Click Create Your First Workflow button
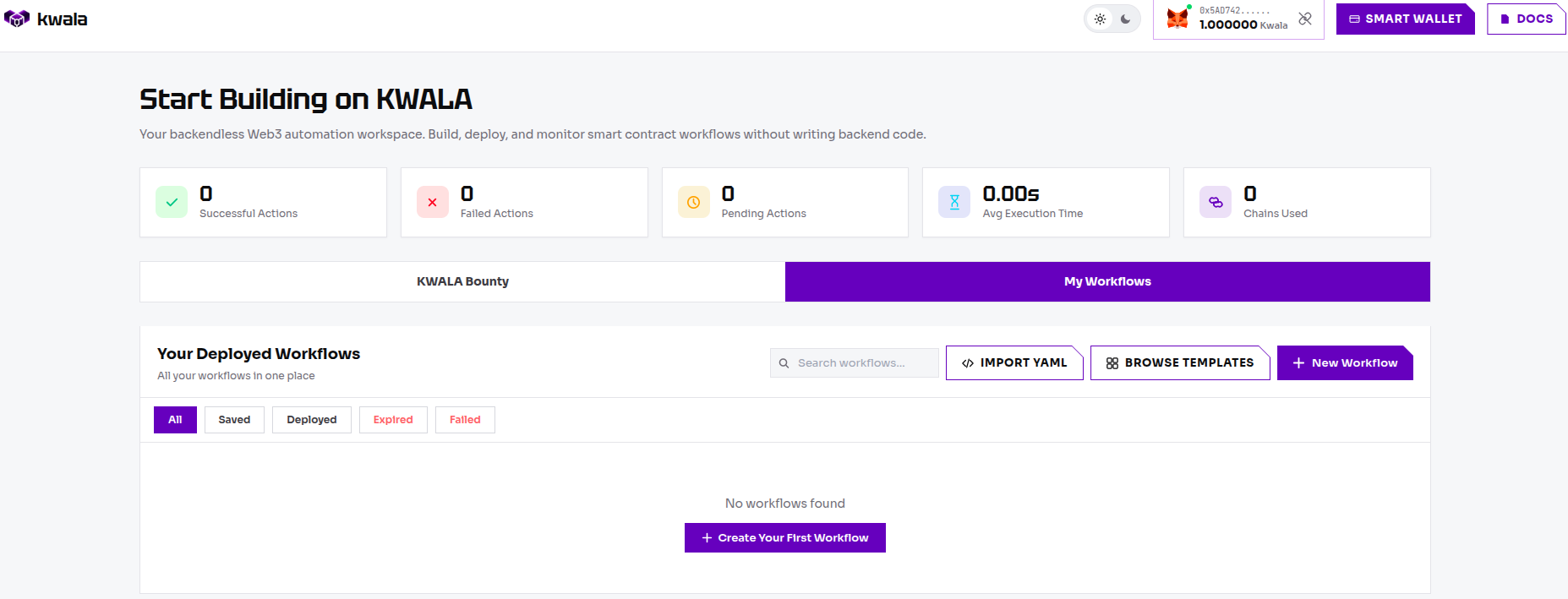This screenshot has height=599, width=1568. [x=785, y=537]
